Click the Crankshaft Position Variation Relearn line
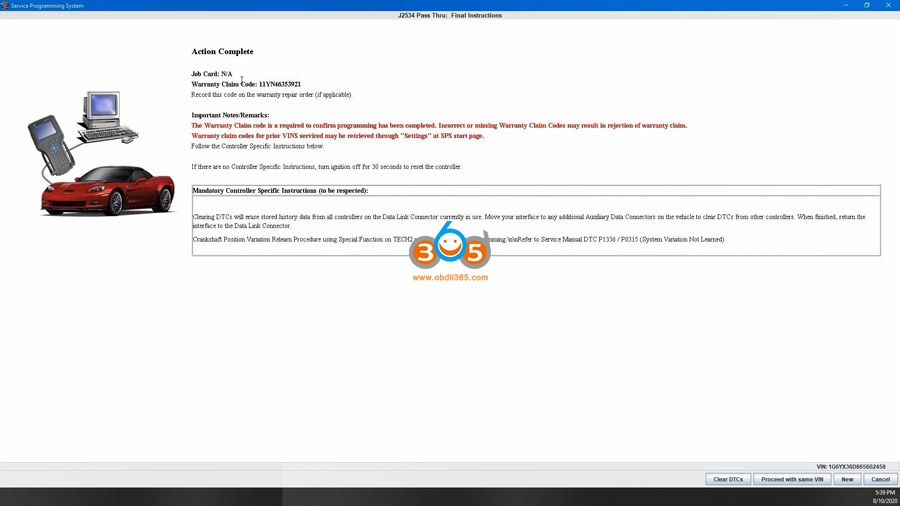The image size is (900, 506). point(458,240)
